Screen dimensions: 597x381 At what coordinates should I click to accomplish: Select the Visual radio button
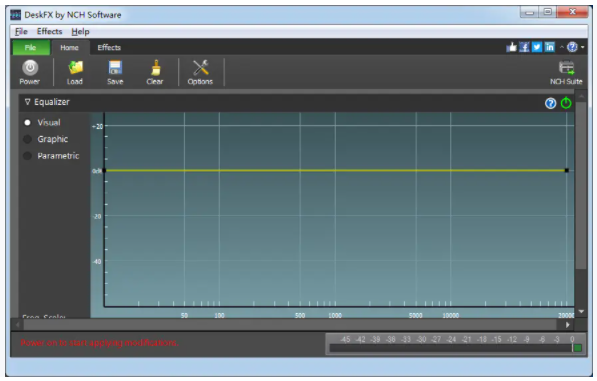[27, 123]
